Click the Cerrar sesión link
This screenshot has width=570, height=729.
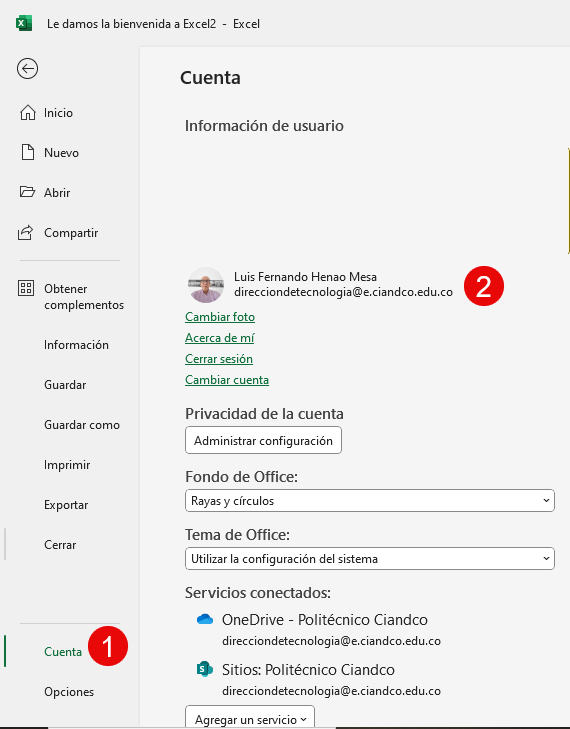pos(219,359)
